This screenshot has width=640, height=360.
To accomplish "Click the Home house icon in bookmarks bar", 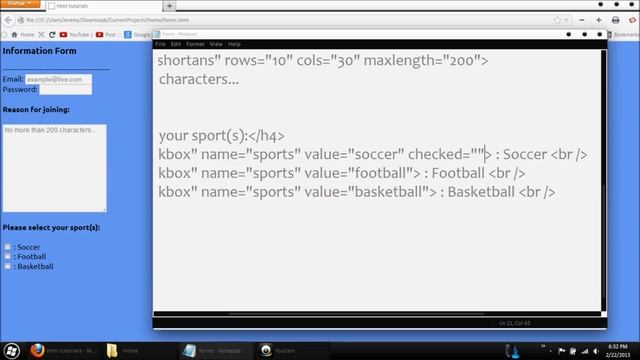I will click(14, 35).
